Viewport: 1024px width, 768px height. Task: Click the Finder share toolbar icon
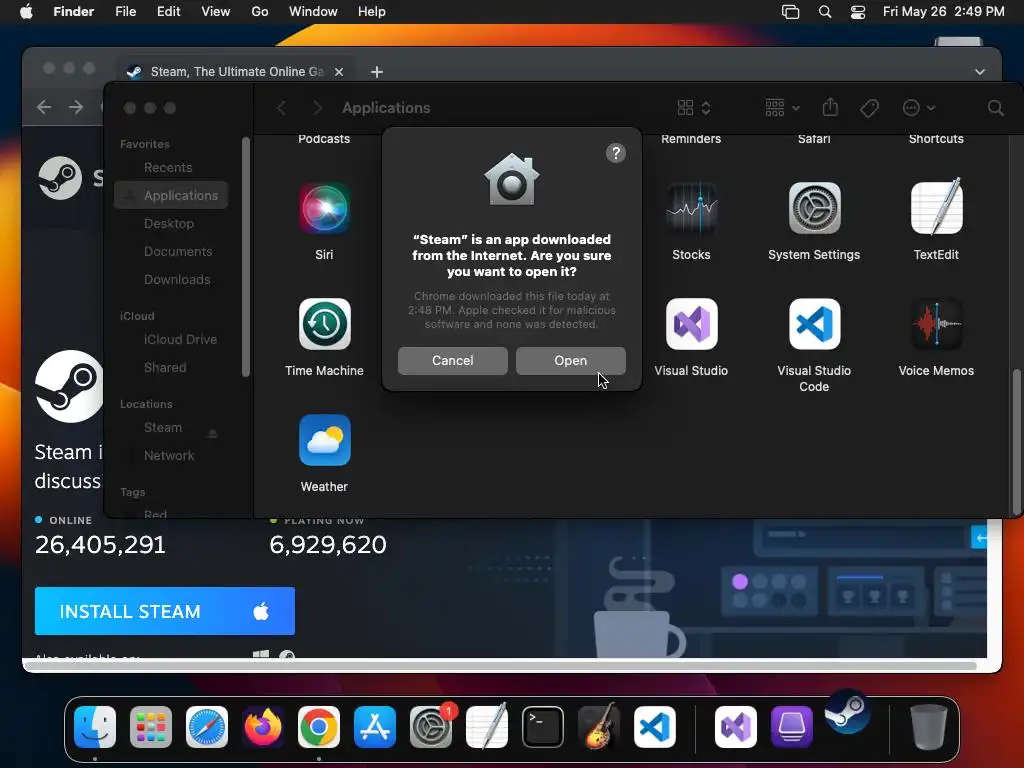[830, 106]
